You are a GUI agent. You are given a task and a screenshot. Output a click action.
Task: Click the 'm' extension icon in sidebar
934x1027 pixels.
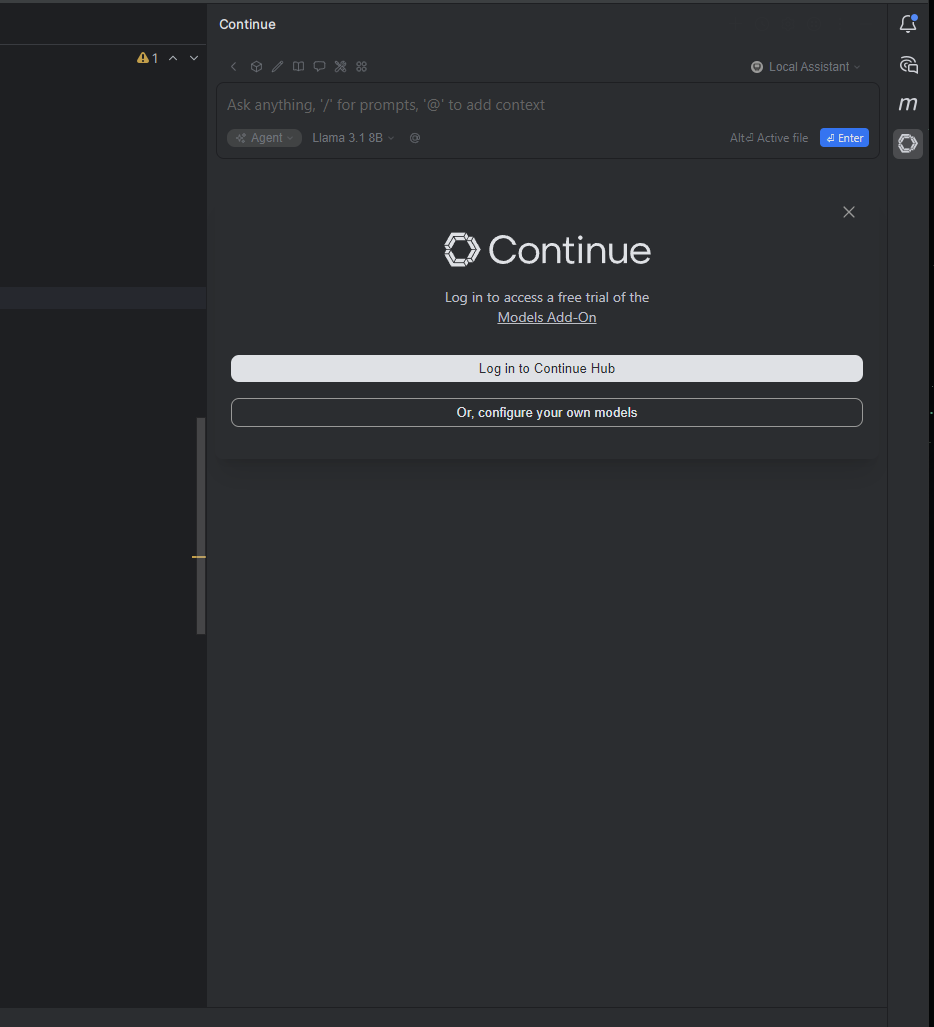point(907,103)
